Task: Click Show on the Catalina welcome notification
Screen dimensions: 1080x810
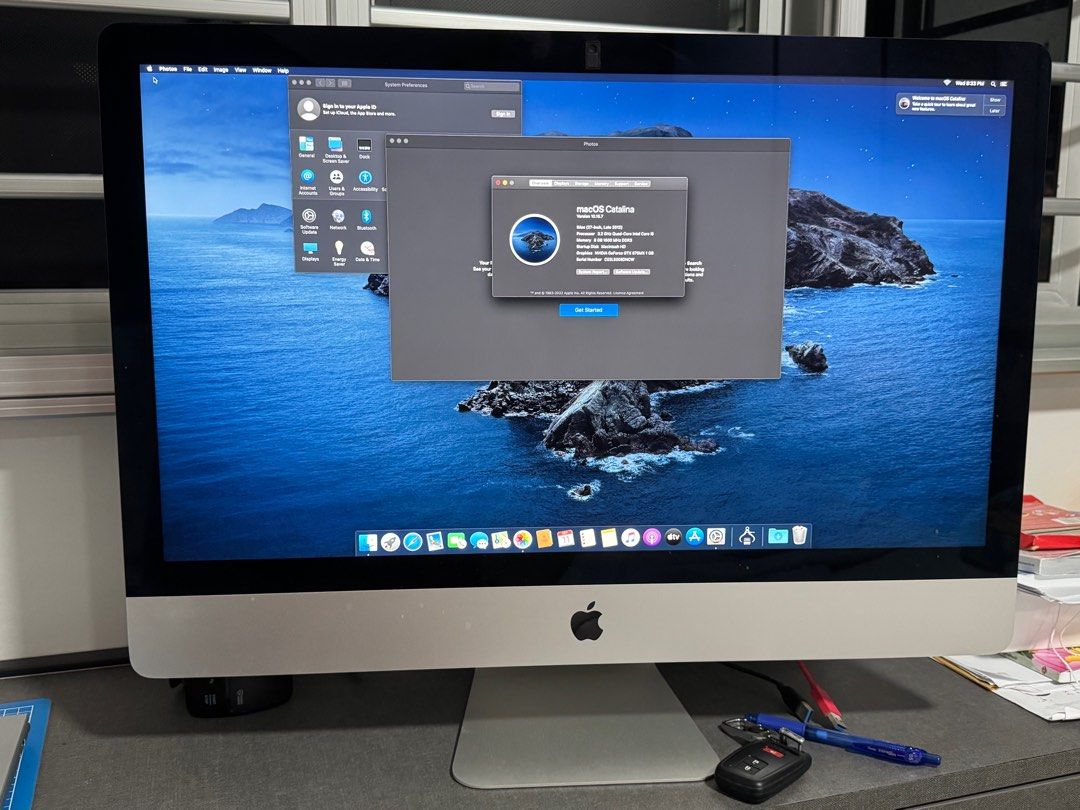Action: pyautogui.click(x=994, y=100)
